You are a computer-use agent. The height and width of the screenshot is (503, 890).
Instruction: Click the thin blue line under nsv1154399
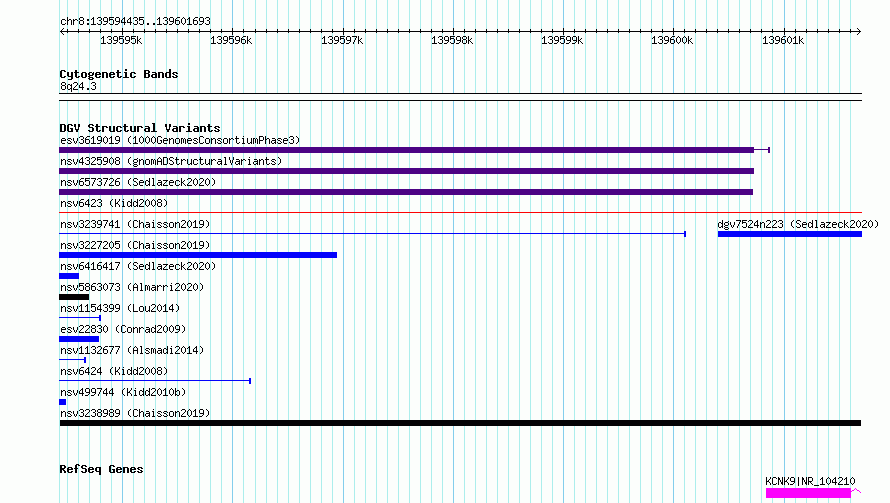(x=80, y=317)
